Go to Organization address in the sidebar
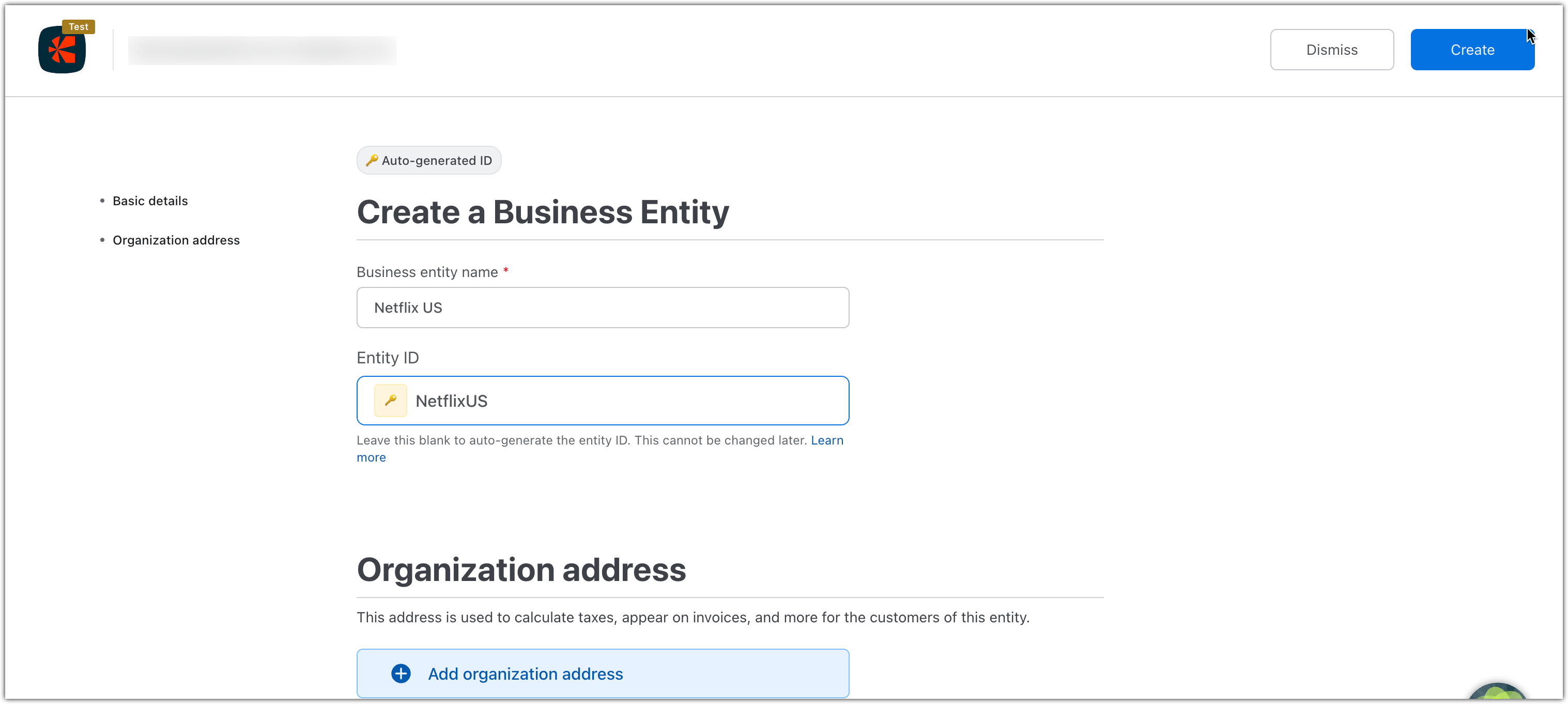1568x704 pixels. pyautogui.click(x=176, y=240)
